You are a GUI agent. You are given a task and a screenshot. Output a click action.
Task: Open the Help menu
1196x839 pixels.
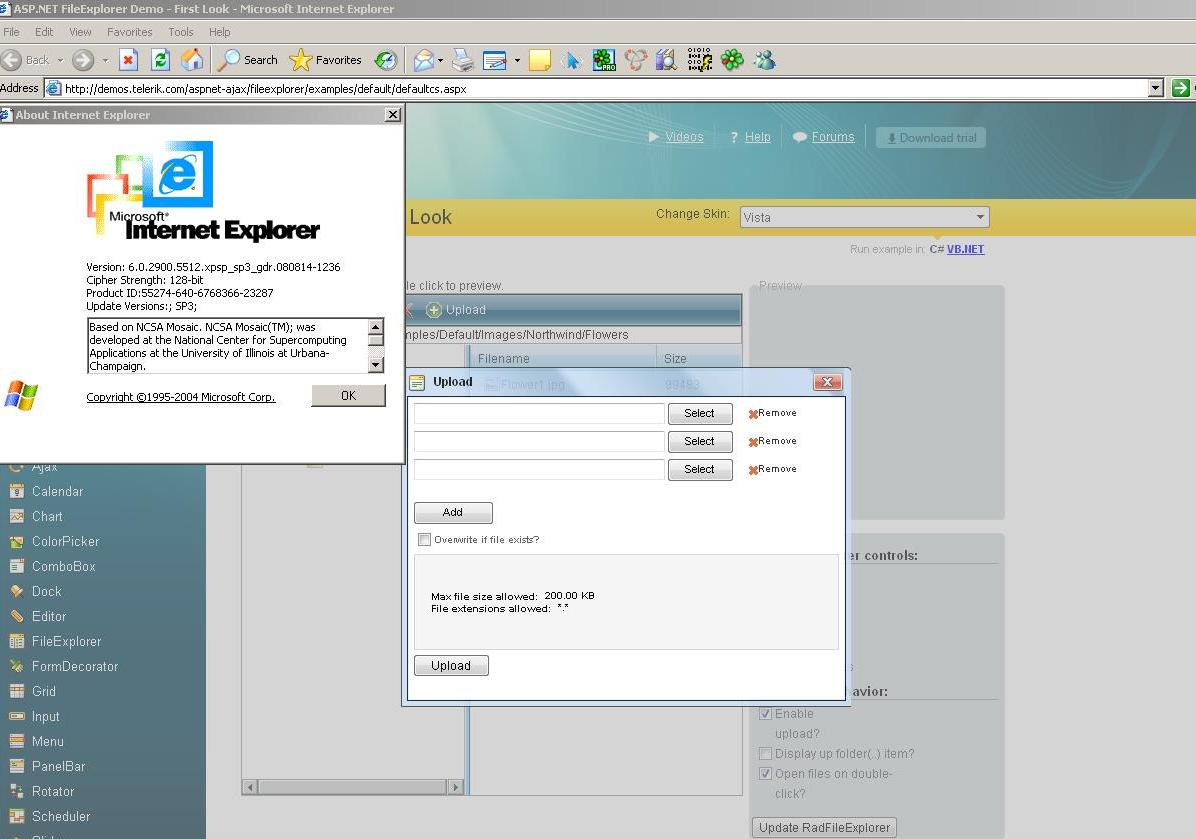pyautogui.click(x=220, y=32)
